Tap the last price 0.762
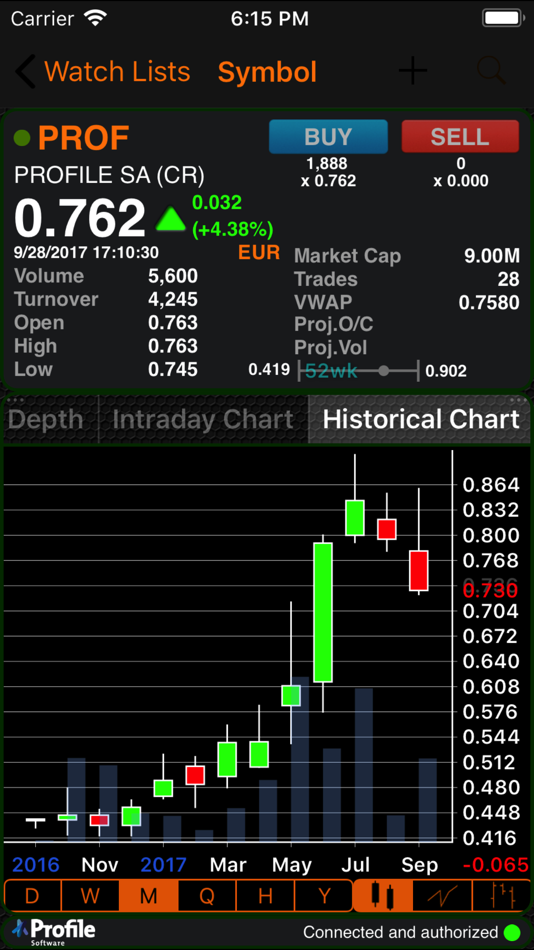Viewport: 534px width, 950px height. tap(80, 218)
